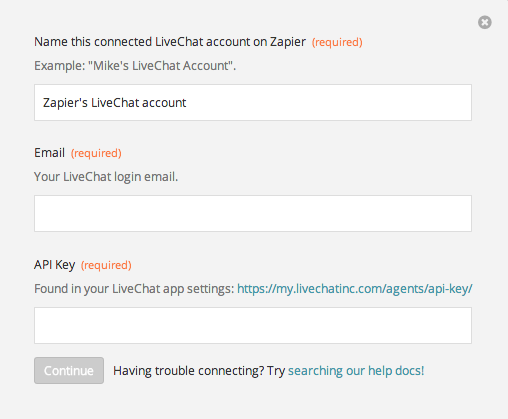The height and width of the screenshot is (419, 508).
Task: Click the required marker beside account name label
Action: pos(337,42)
